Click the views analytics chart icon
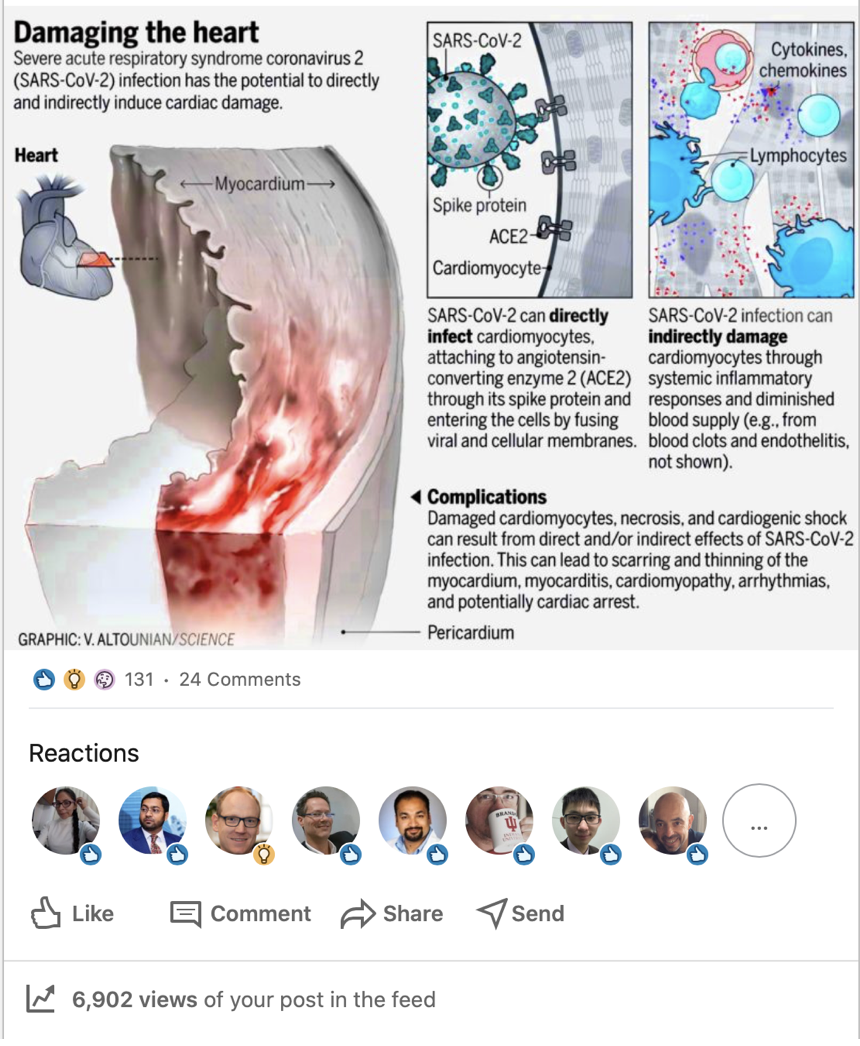860x1046 pixels. 41,999
